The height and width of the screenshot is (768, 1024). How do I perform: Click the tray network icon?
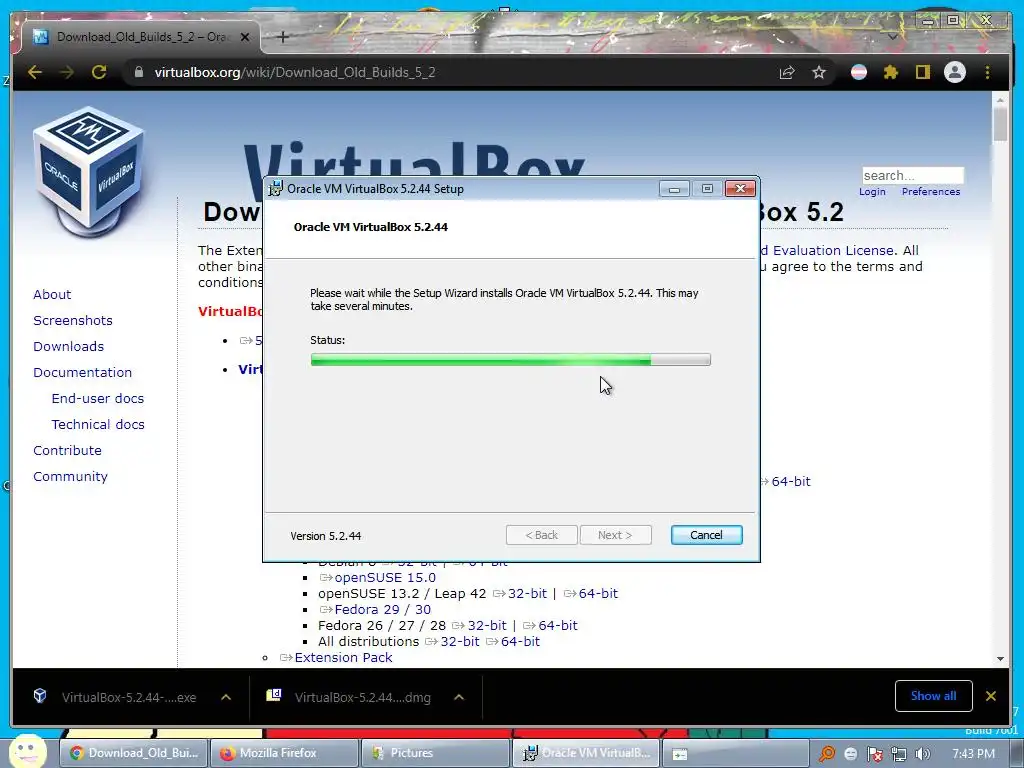point(899,754)
